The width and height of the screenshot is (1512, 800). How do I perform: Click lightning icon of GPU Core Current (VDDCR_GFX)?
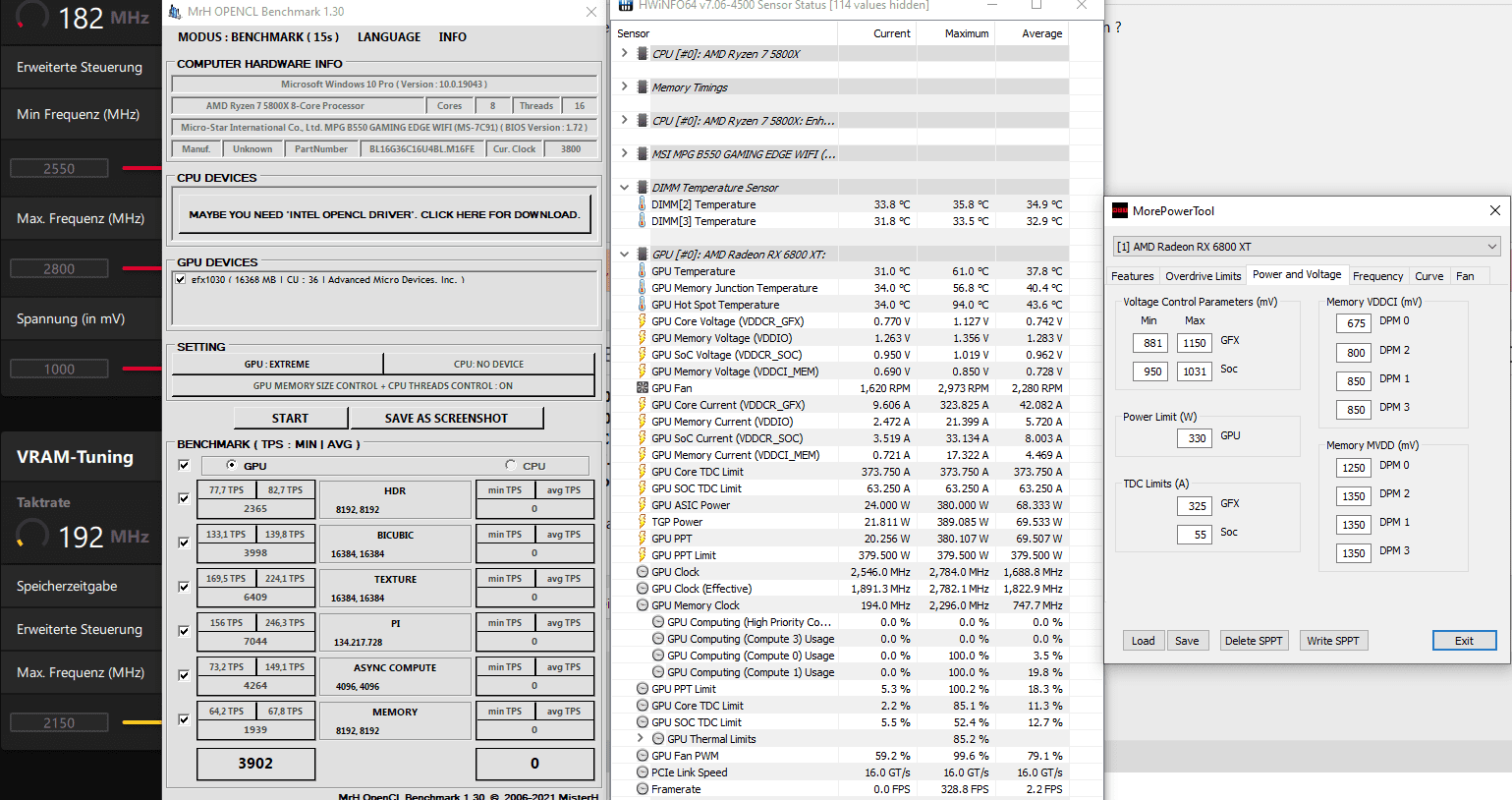pos(643,405)
